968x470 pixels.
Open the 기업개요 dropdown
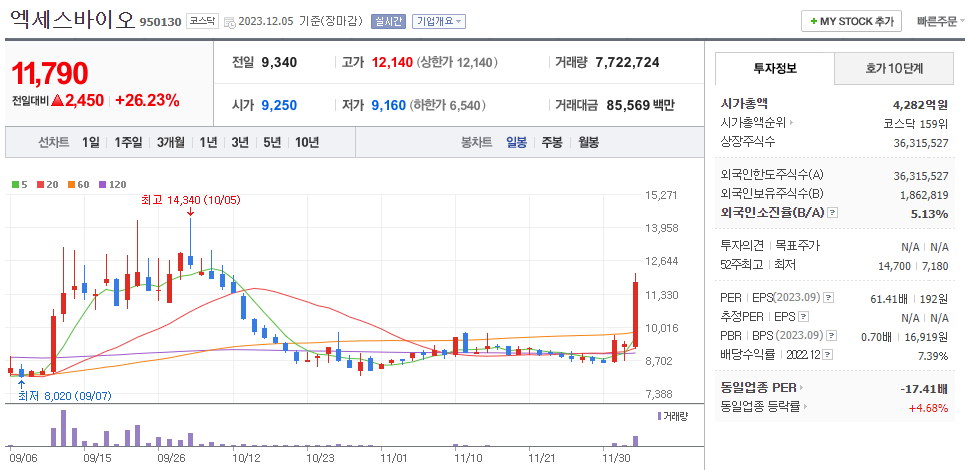click(x=439, y=21)
